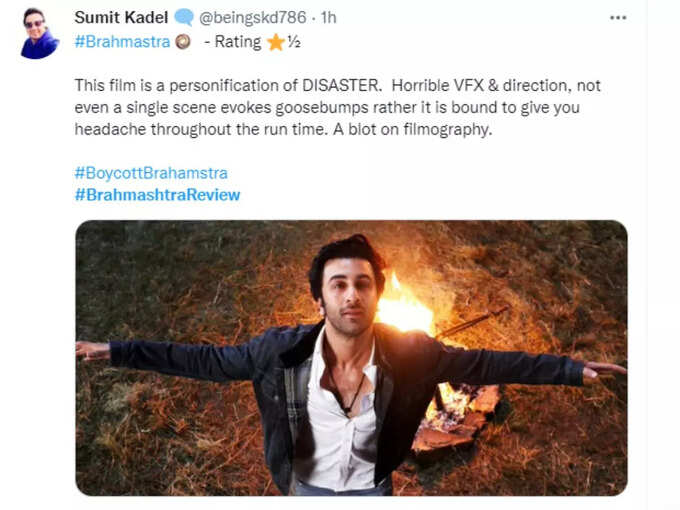Open the tweet via the 1h timestamp

[329, 17]
